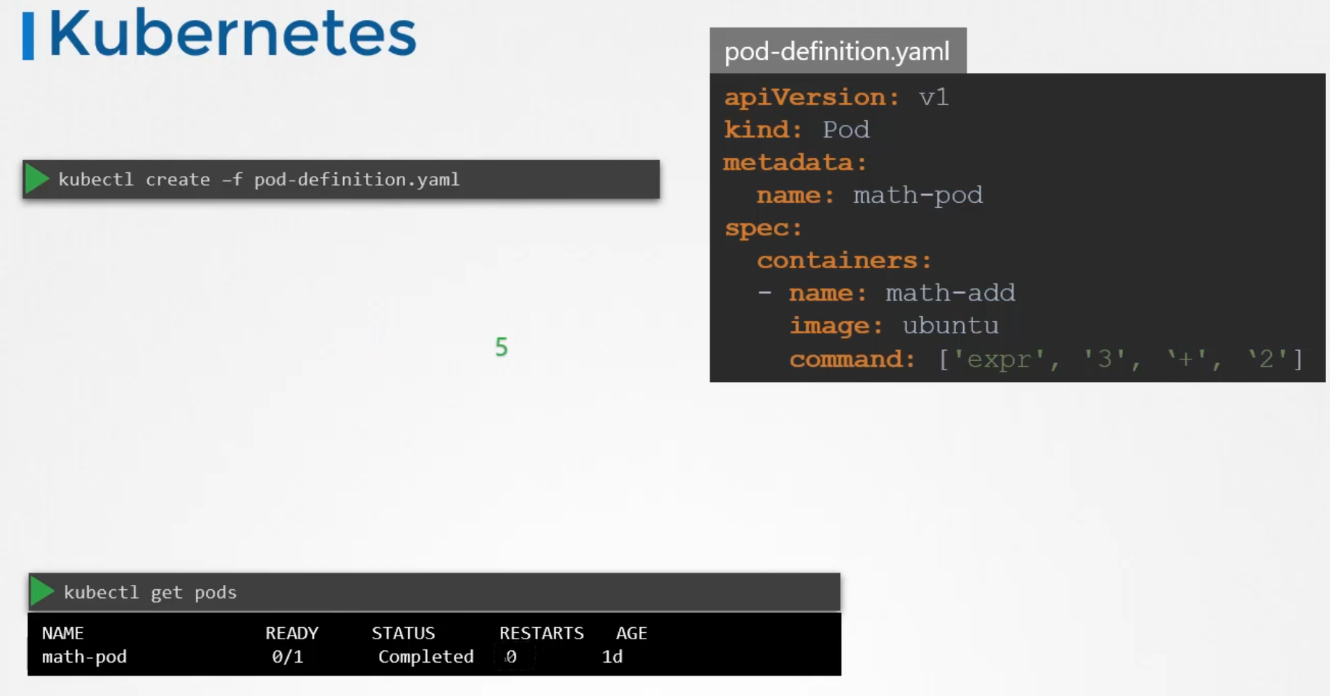Click the RESTARTS value 0 in table
The image size is (1330, 696).
tap(511, 657)
